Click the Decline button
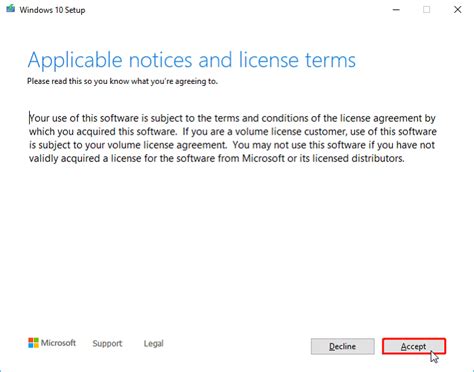Screen dimensions: 474x372 tap(343, 346)
